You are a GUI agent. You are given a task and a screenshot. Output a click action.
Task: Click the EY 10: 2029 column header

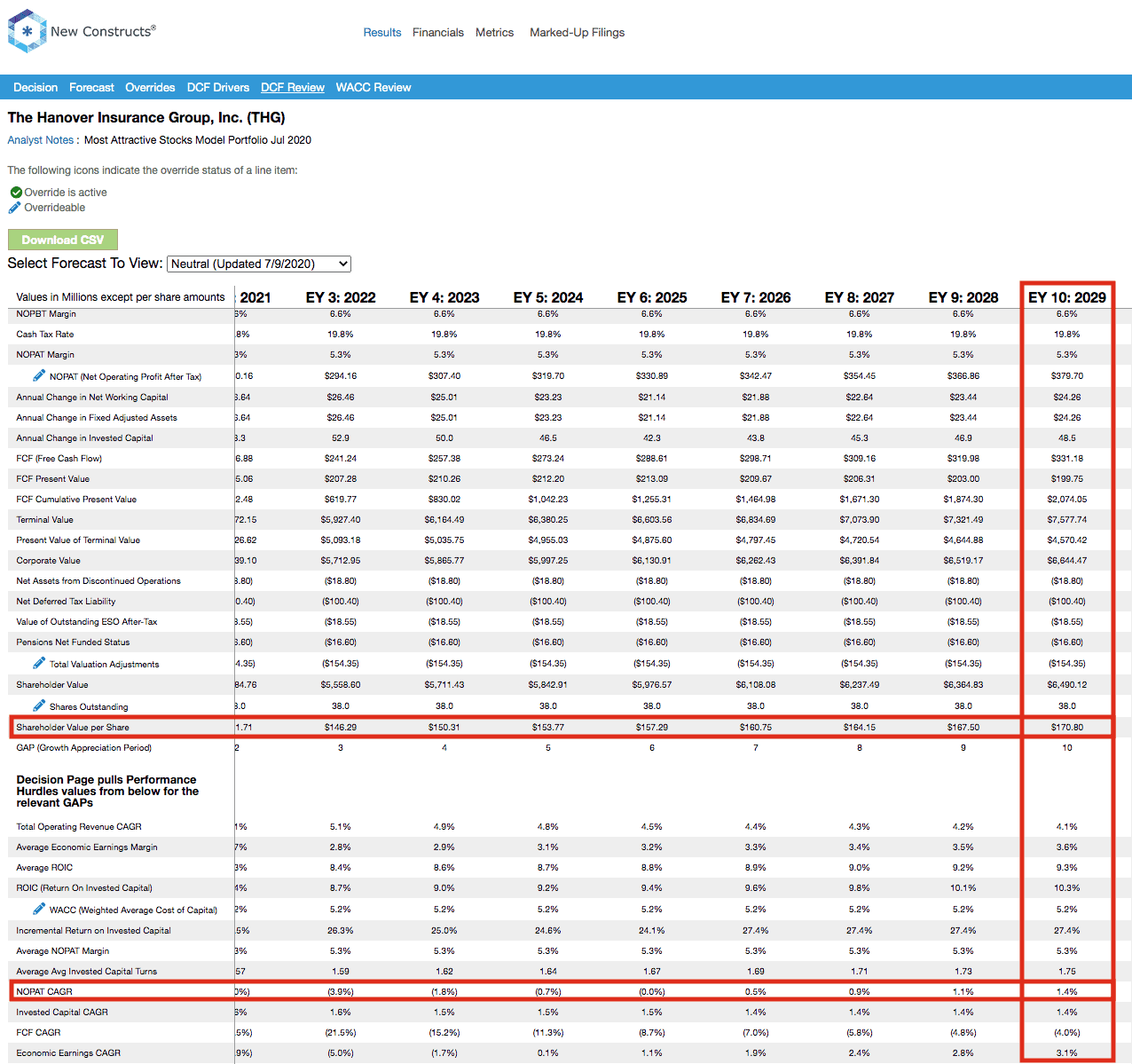1067,297
